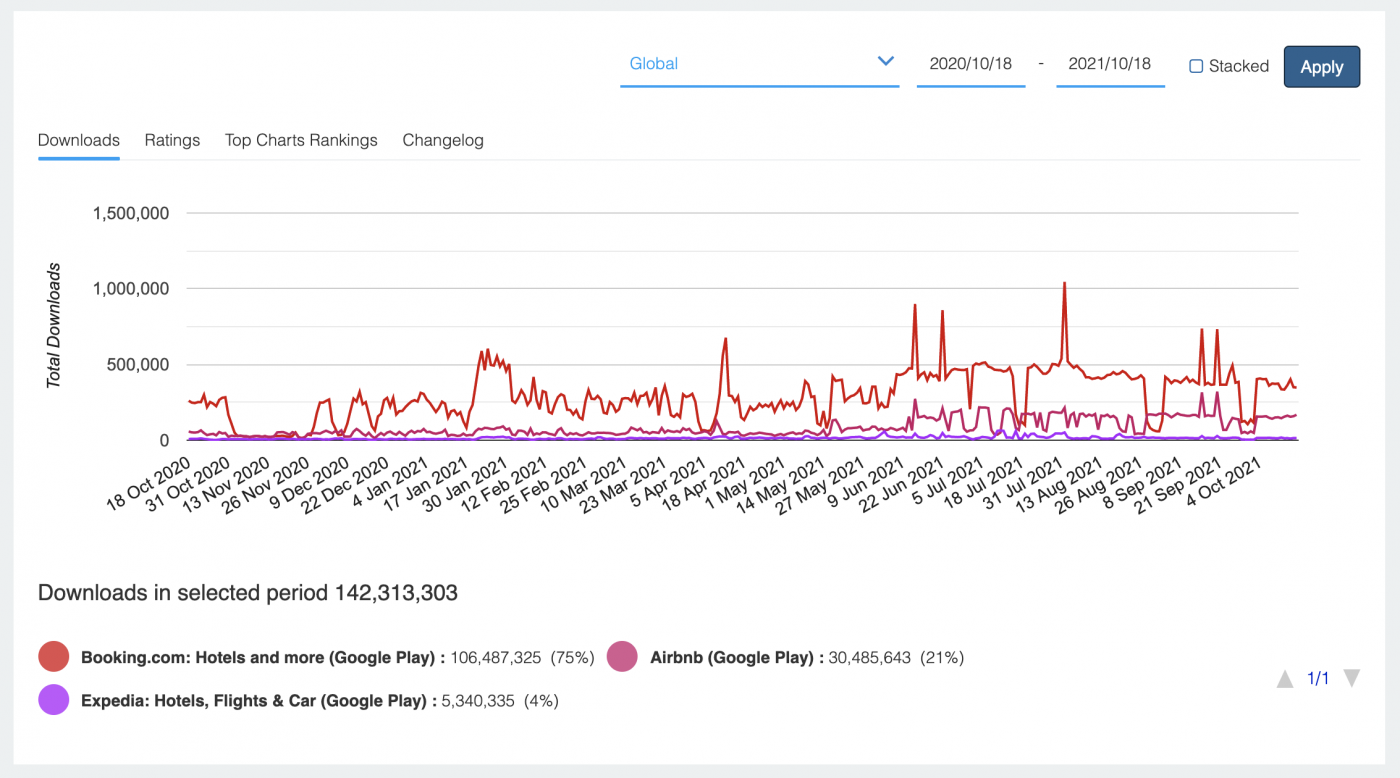Click the Expedia purple legend circle
This screenshot has width=1400, height=778.
[x=53, y=700]
